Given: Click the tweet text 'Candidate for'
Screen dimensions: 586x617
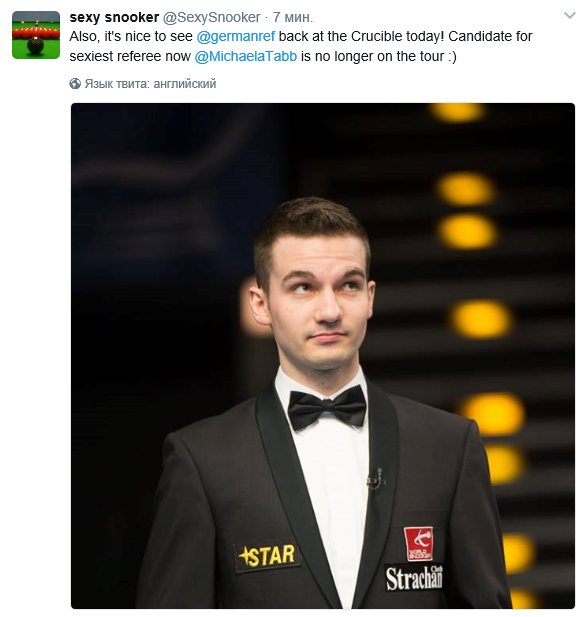Looking at the screenshot, I should click(x=490, y=36).
